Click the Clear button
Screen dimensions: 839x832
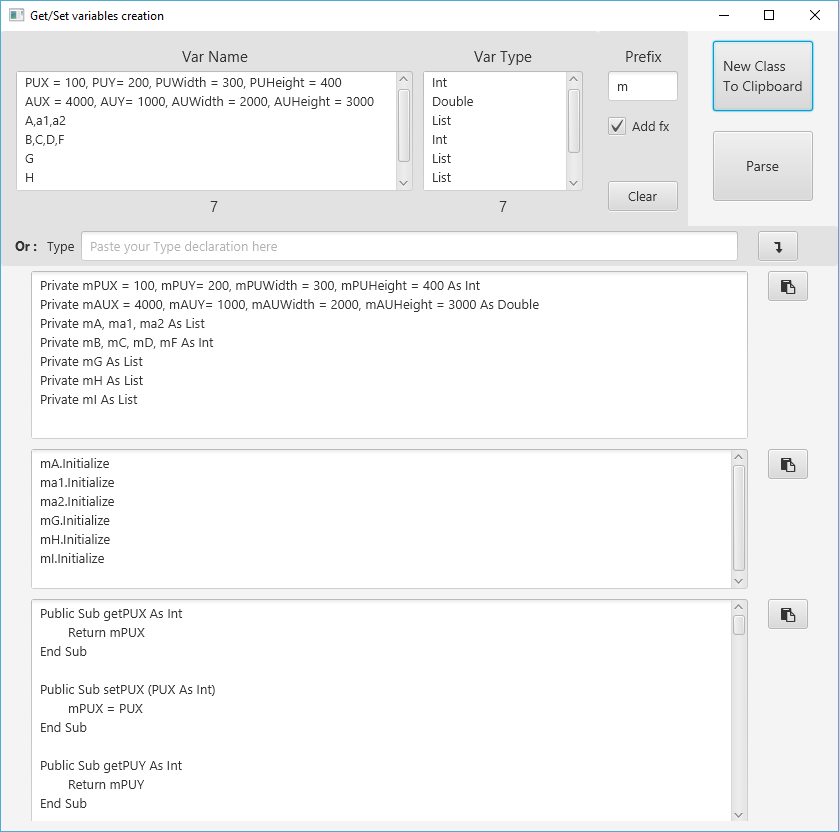coord(643,196)
